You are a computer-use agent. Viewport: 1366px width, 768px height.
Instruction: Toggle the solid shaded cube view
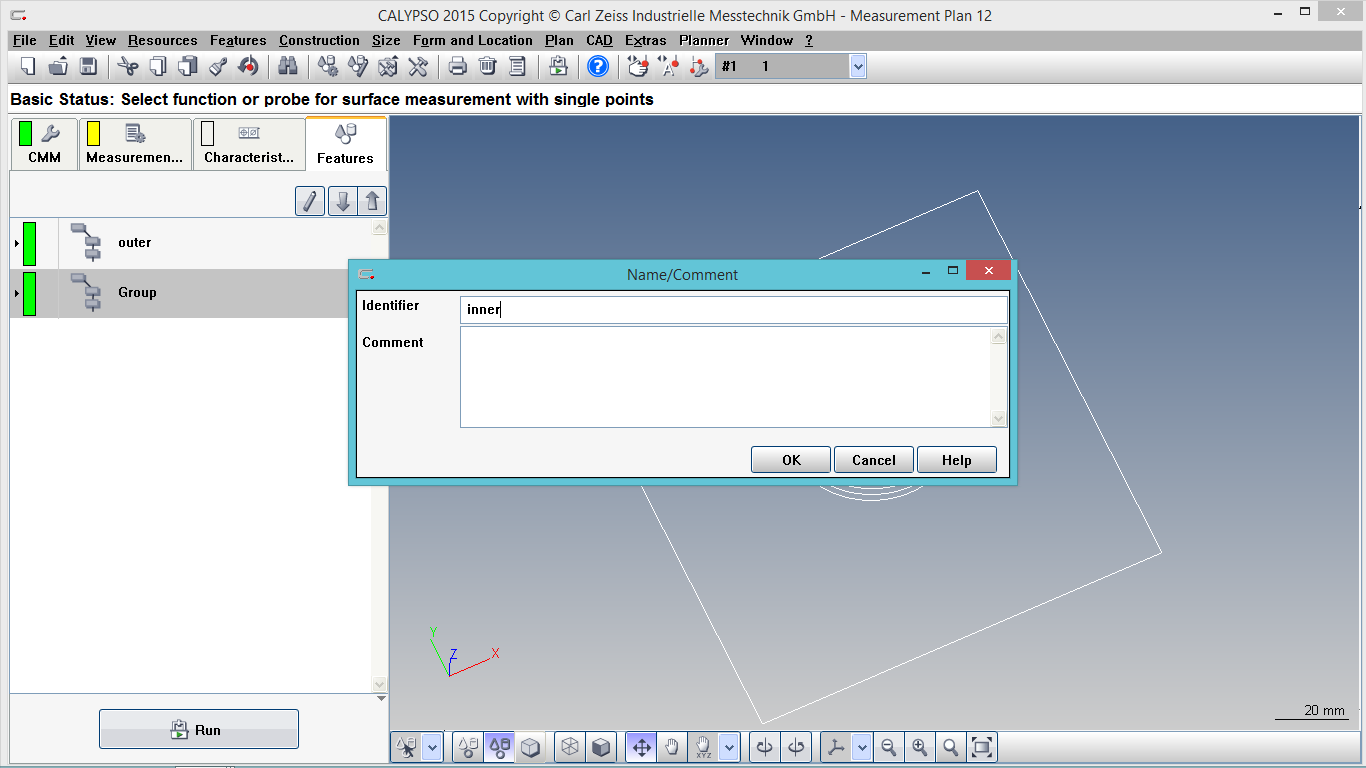click(x=600, y=747)
